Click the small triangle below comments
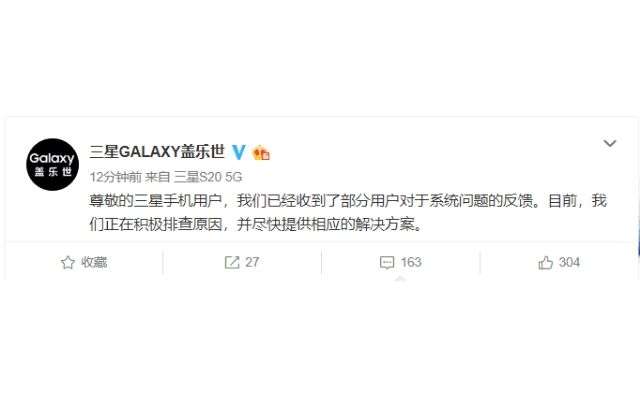This screenshot has width=640, height=400. point(400,279)
